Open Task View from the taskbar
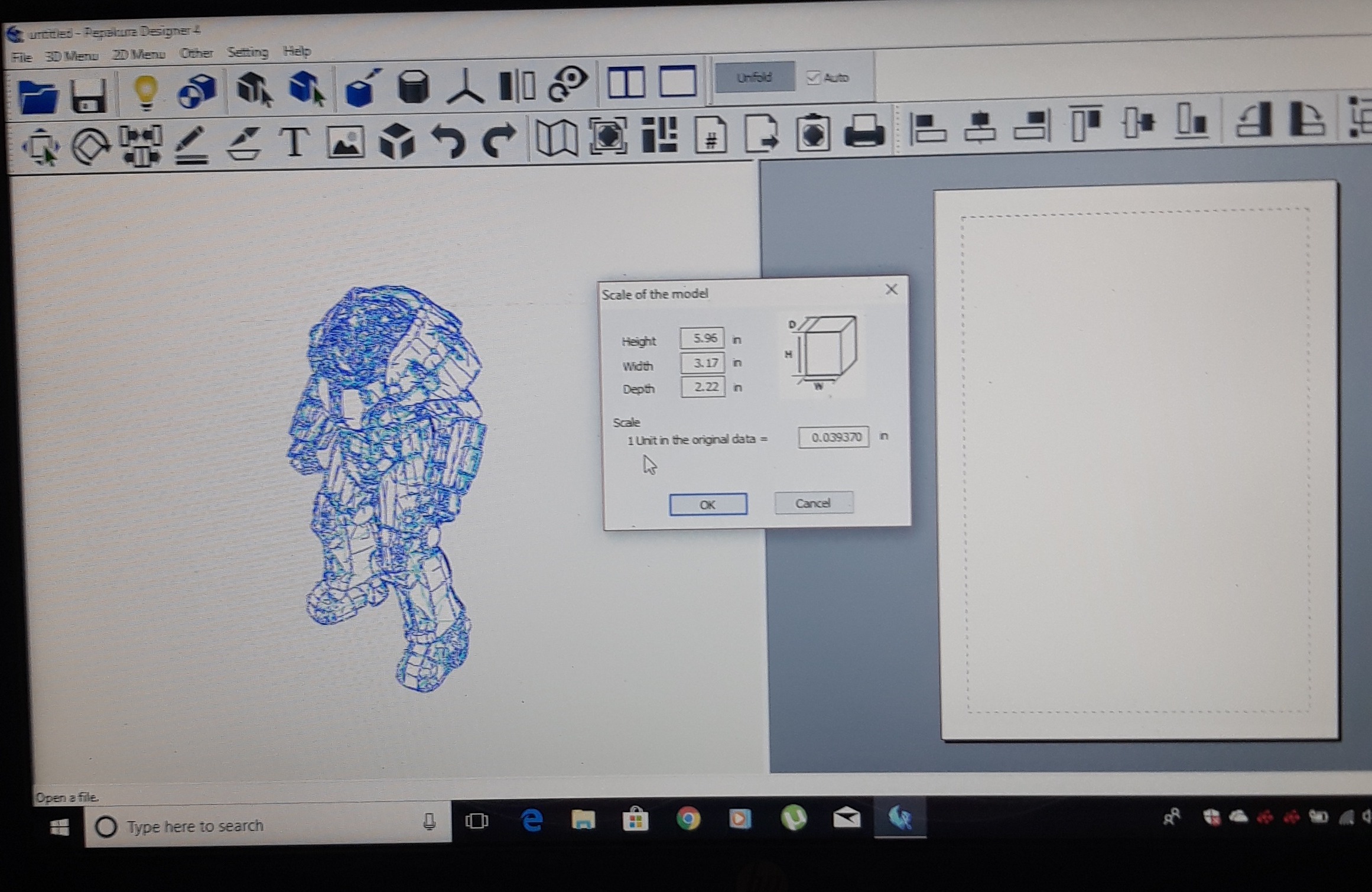This screenshot has width=1372, height=892. click(x=476, y=820)
